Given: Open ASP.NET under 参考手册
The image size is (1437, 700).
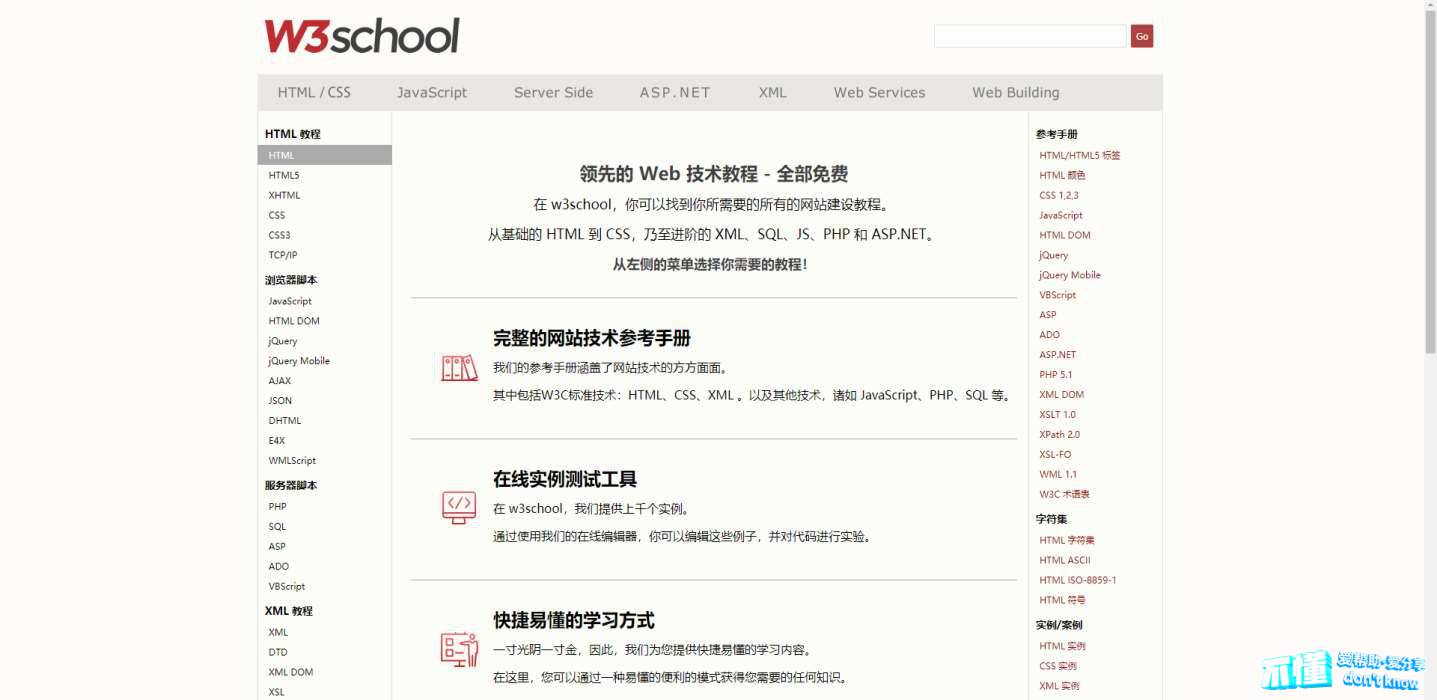Looking at the screenshot, I should click(1058, 355).
